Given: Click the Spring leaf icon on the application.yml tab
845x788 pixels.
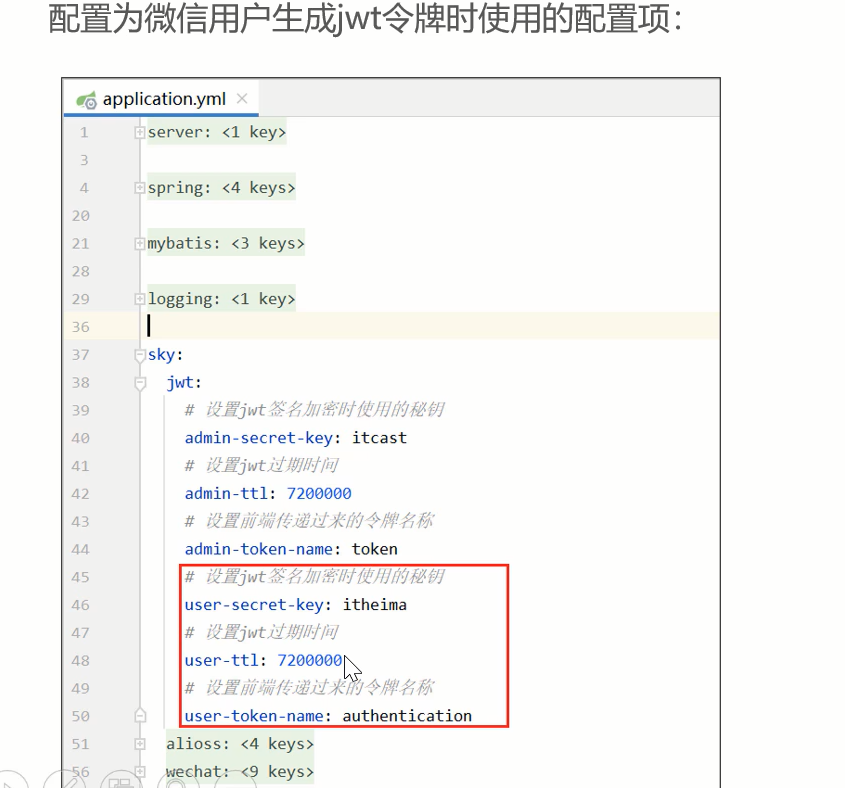Looking at the screenshot, I should click(x=86, y=100).
